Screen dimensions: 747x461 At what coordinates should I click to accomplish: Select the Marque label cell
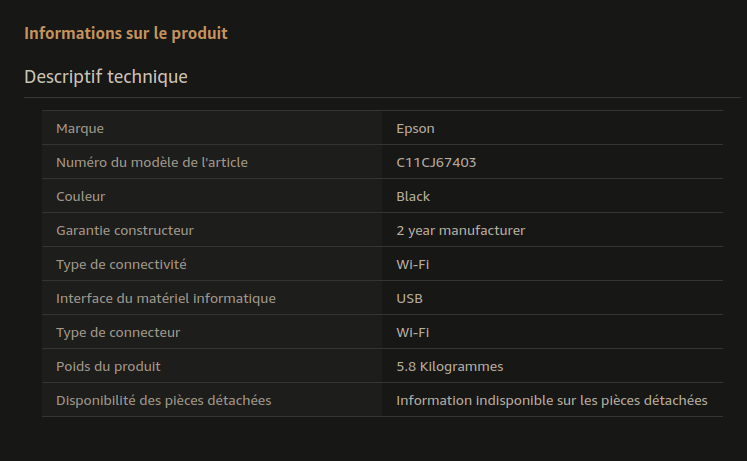click(212, 128)
